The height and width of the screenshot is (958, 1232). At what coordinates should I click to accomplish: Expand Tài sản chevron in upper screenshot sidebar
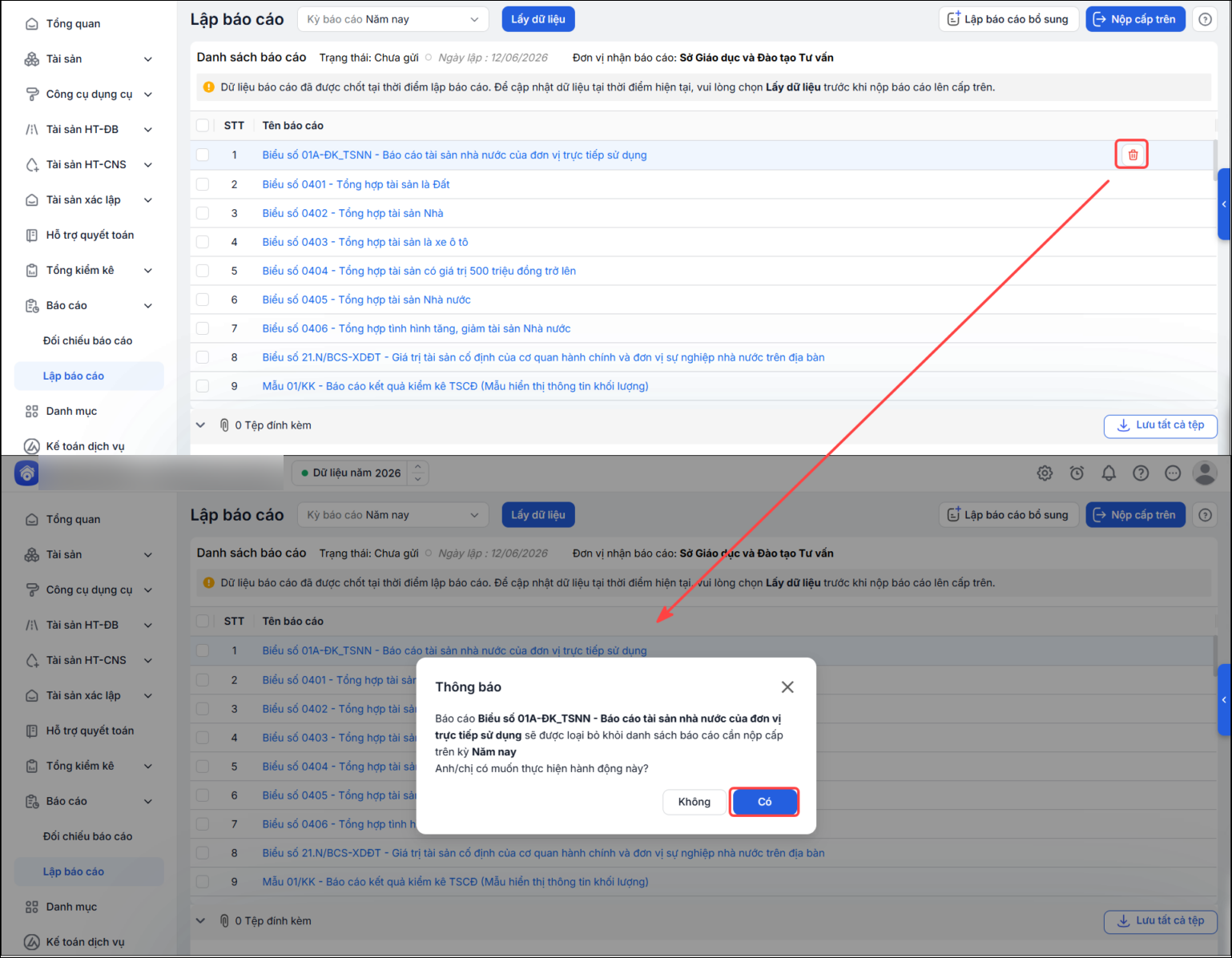pyautogui.click(x=148, y=59)
